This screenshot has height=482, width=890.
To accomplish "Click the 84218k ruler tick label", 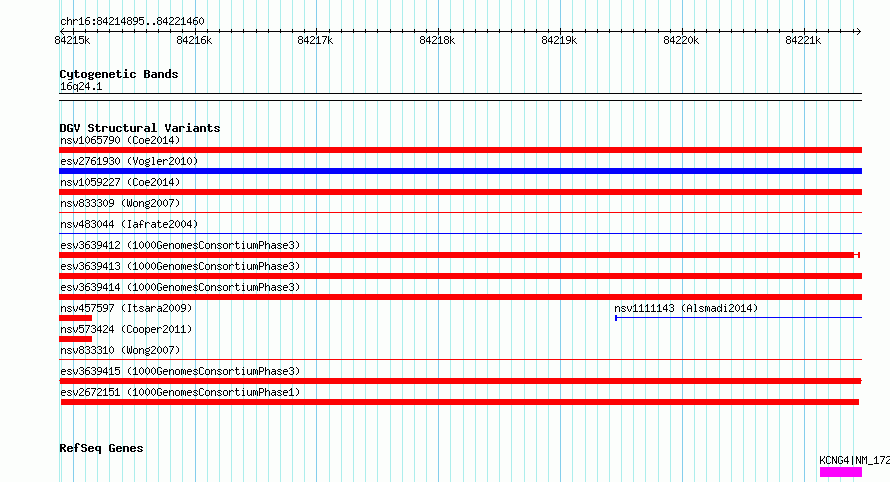I will click(x=437, y=40).
